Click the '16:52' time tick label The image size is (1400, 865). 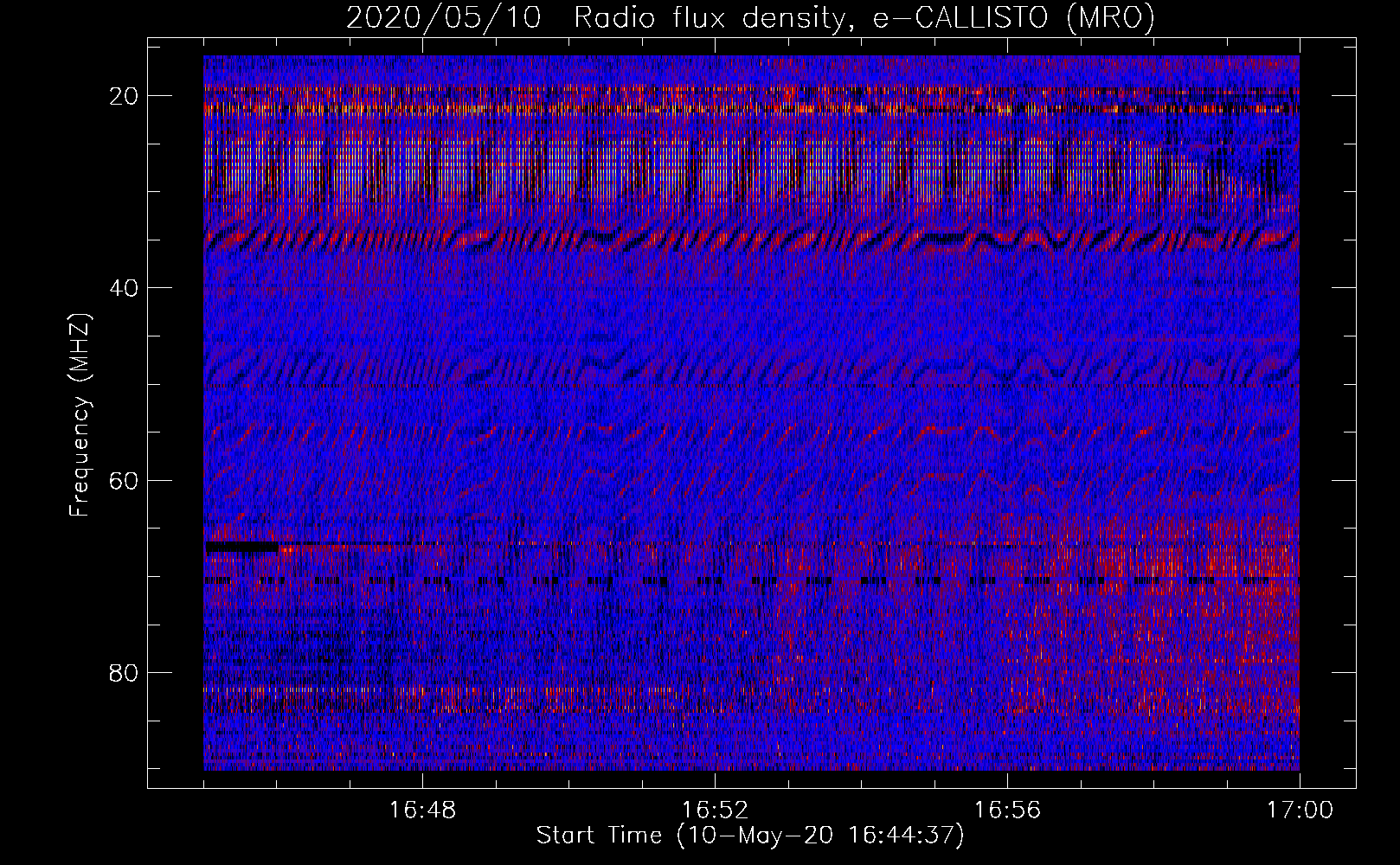tap(715, 811)
